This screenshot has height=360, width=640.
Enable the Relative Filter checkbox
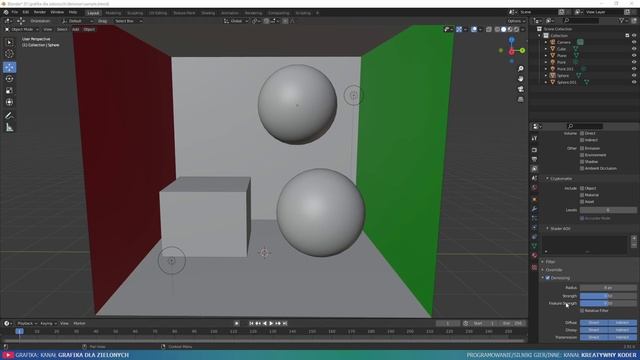(x=582, y=311)
